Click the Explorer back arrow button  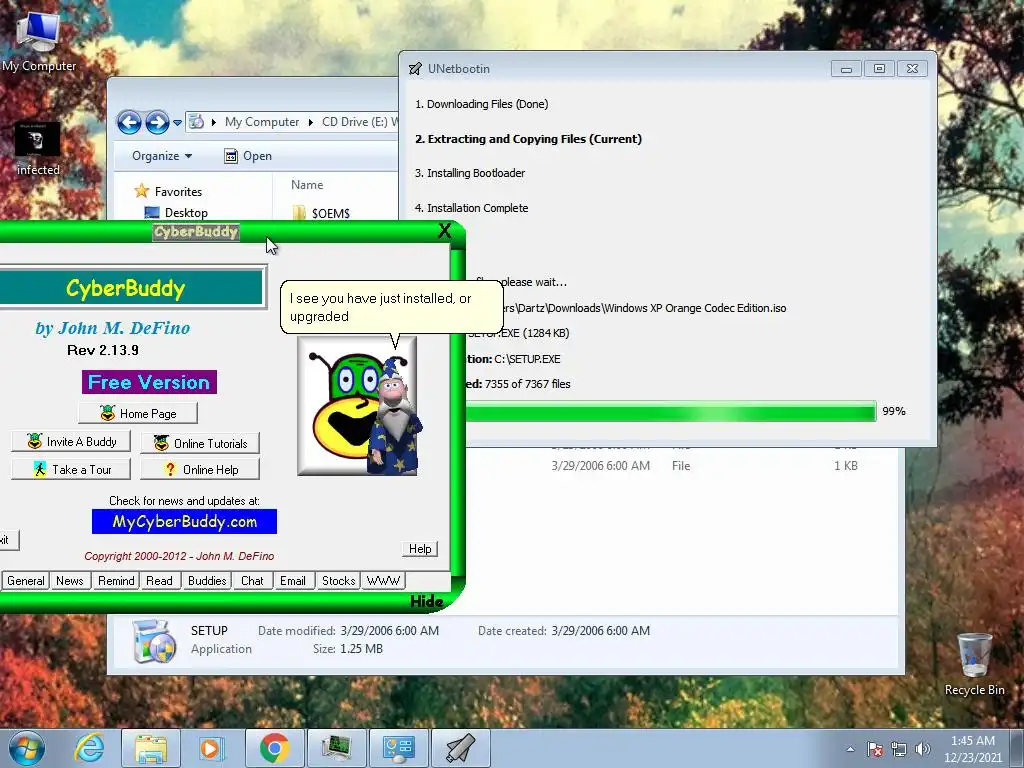click(129, 122)
